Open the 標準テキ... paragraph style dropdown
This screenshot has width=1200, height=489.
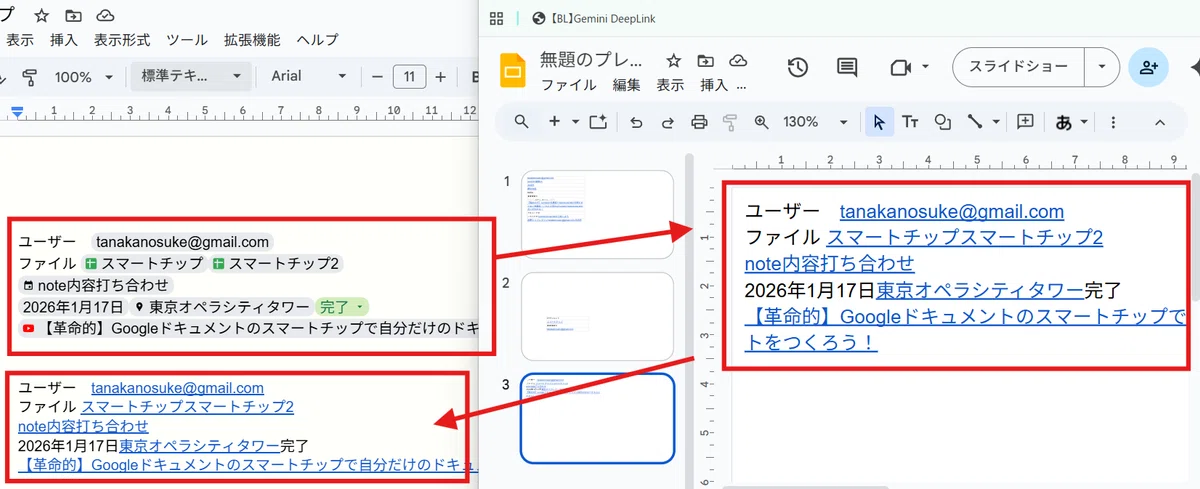click(191, 77)
